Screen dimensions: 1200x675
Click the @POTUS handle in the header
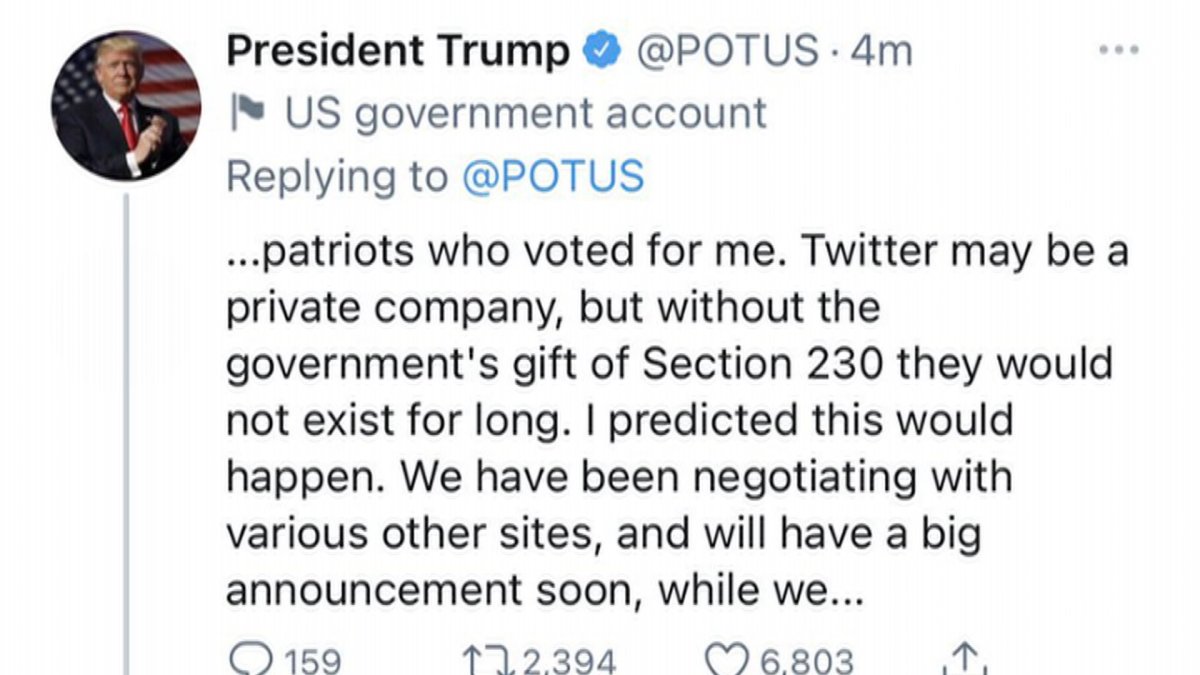tap(730, 51)
